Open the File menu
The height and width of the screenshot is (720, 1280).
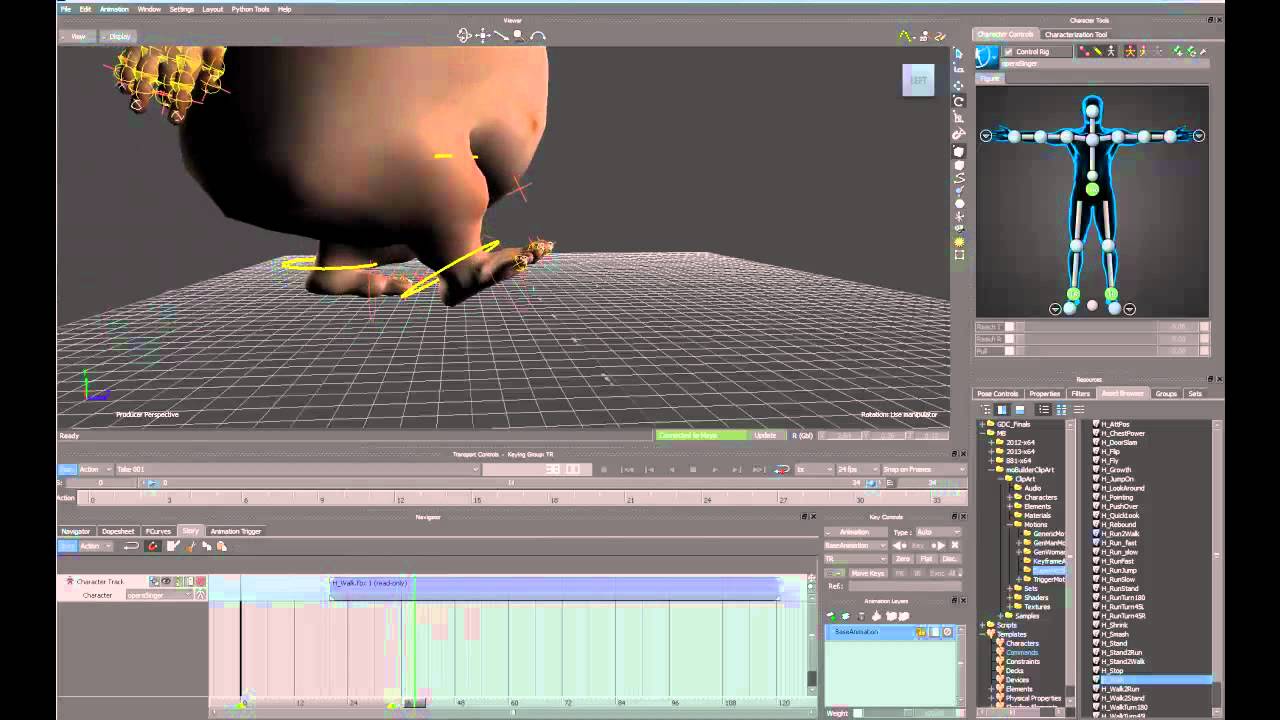click(x=66, y=9)
